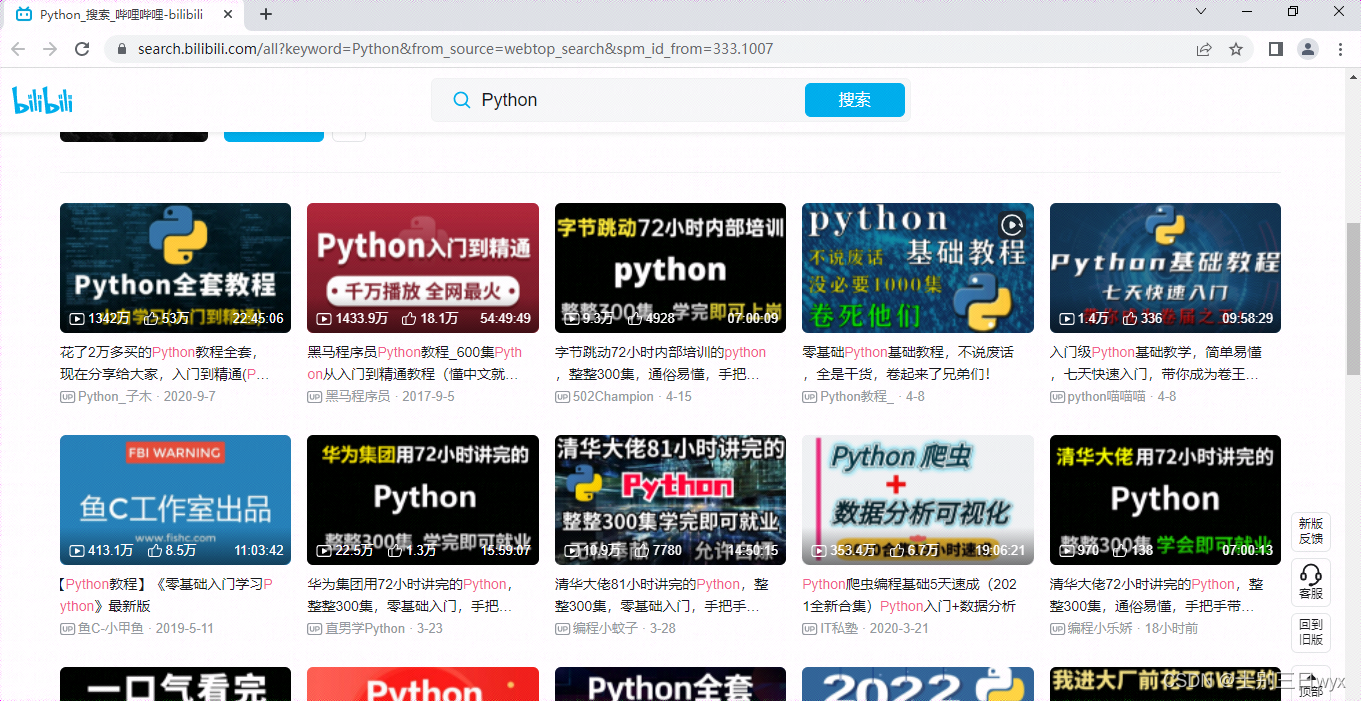Open title 零基础Python基础教程，不说废话
1361x701 pixels.
[908, 363]
